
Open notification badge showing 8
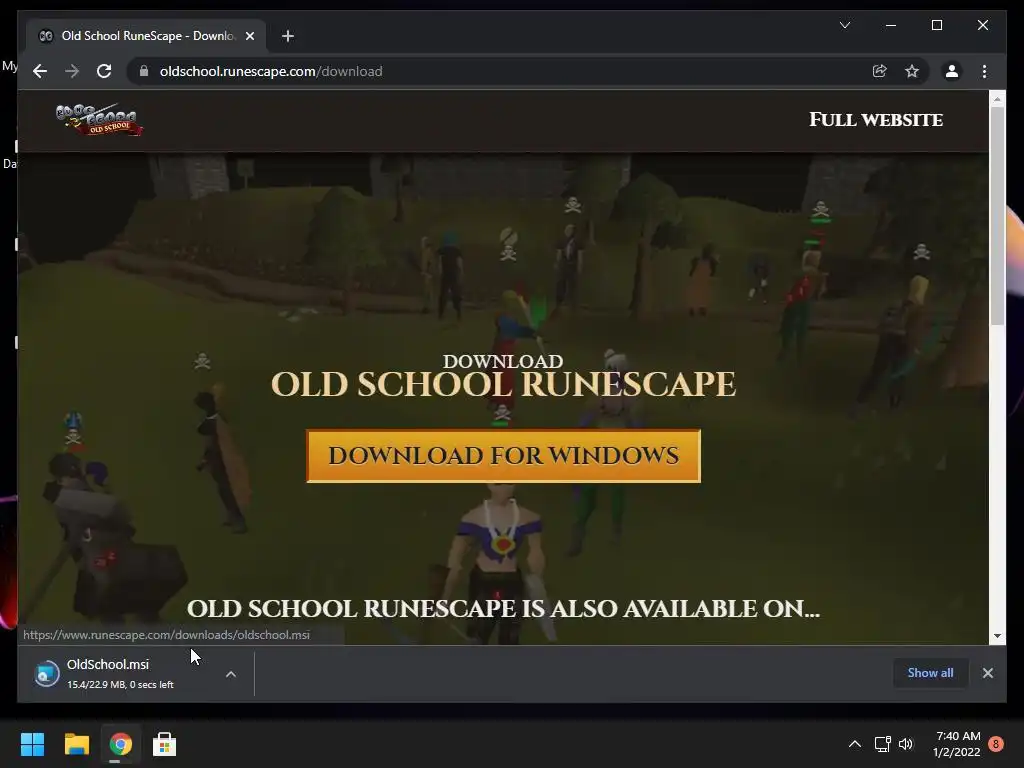pos(996,744)
